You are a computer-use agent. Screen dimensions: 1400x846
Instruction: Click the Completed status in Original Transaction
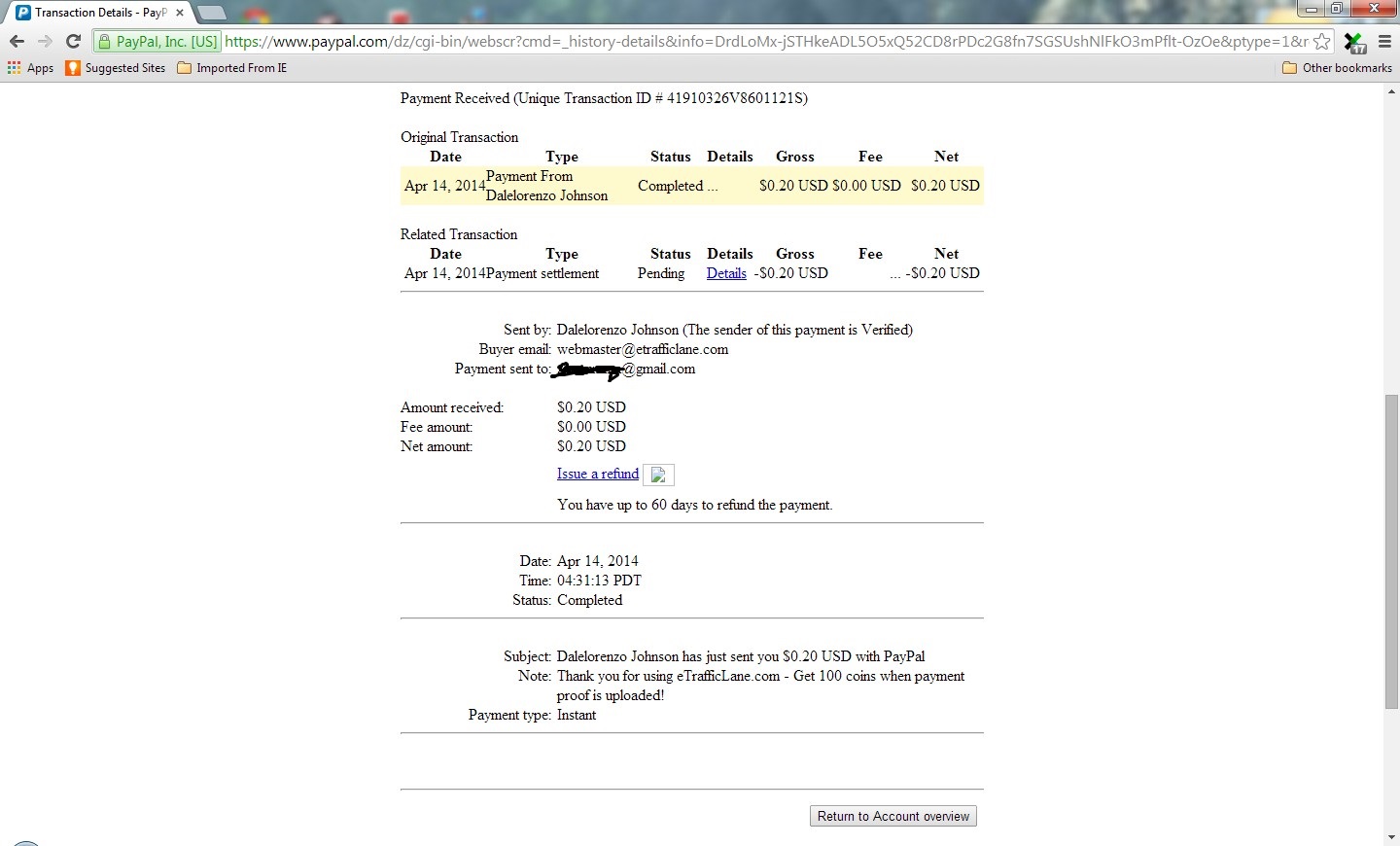(x=670, y=186)
